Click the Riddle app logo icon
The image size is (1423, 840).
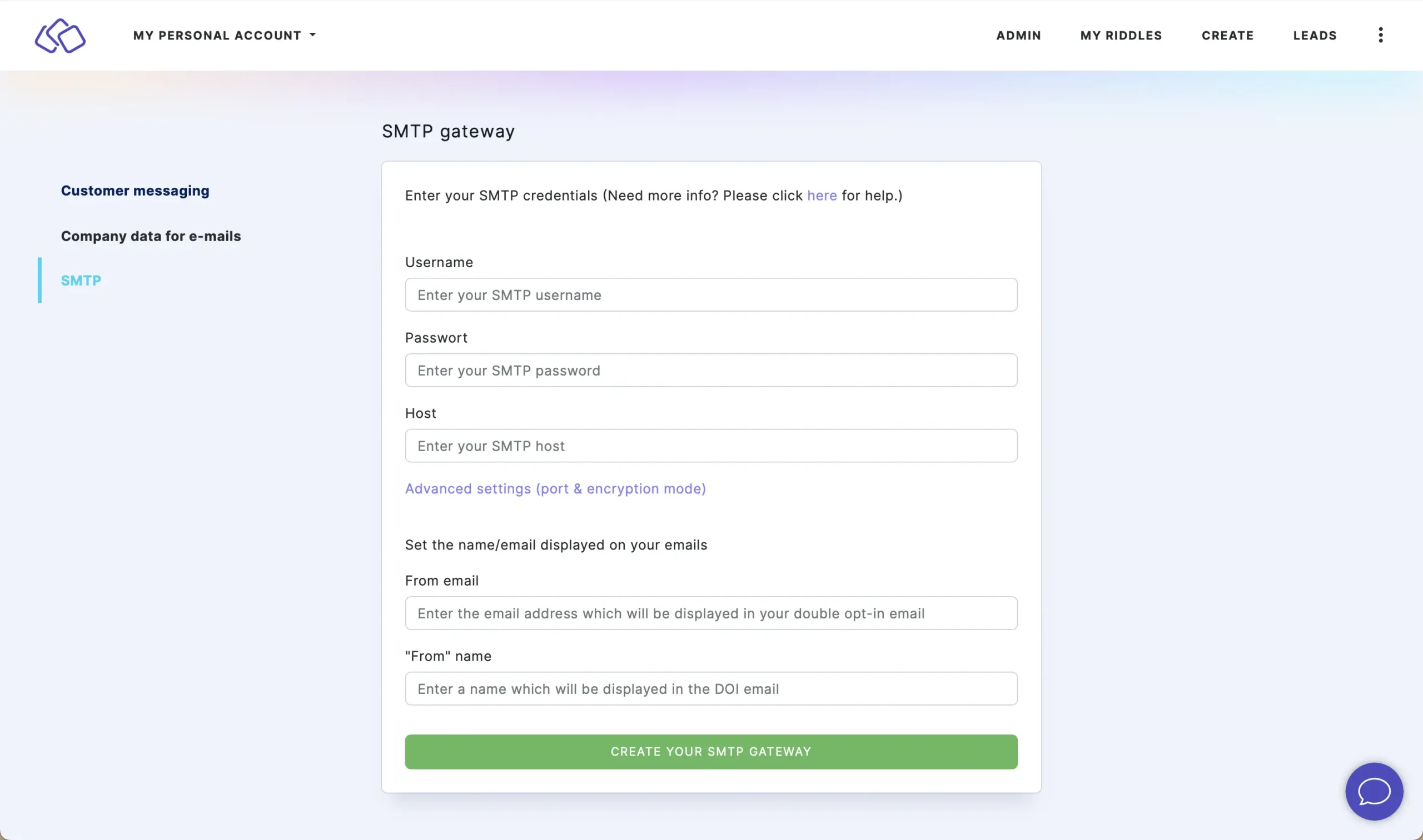click(x=60, y=35)
